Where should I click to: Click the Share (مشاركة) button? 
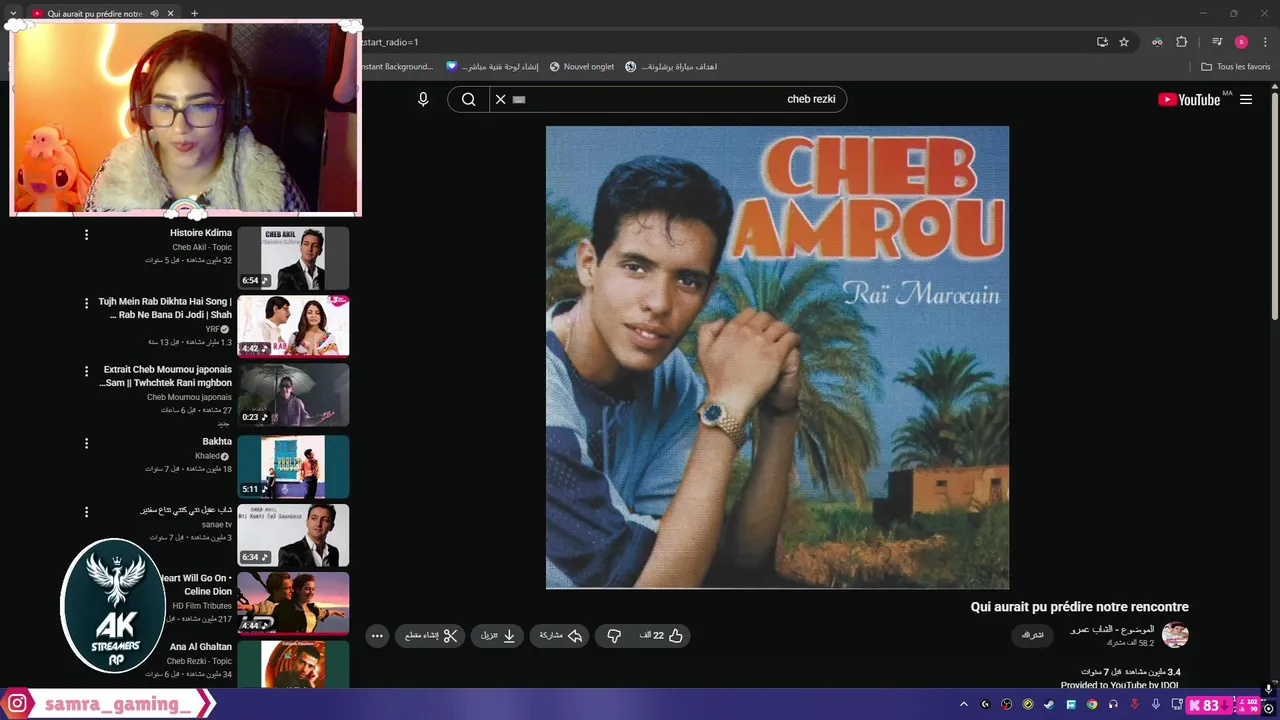[561, 635]
